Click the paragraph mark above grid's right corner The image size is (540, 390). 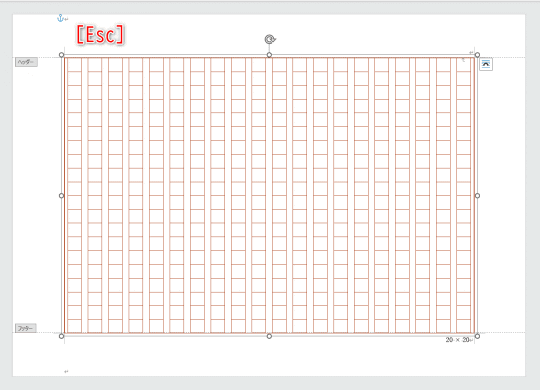click(471, 52)
